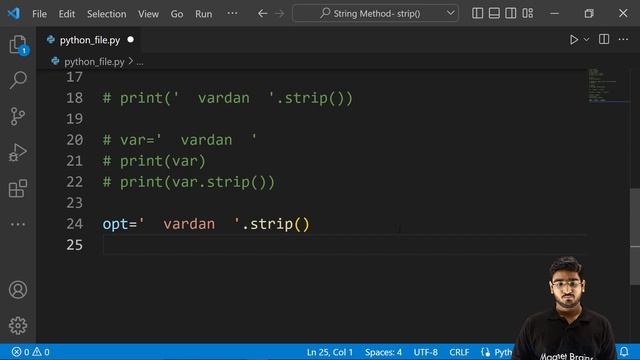Open the Explorer view in activity bar

18,44
